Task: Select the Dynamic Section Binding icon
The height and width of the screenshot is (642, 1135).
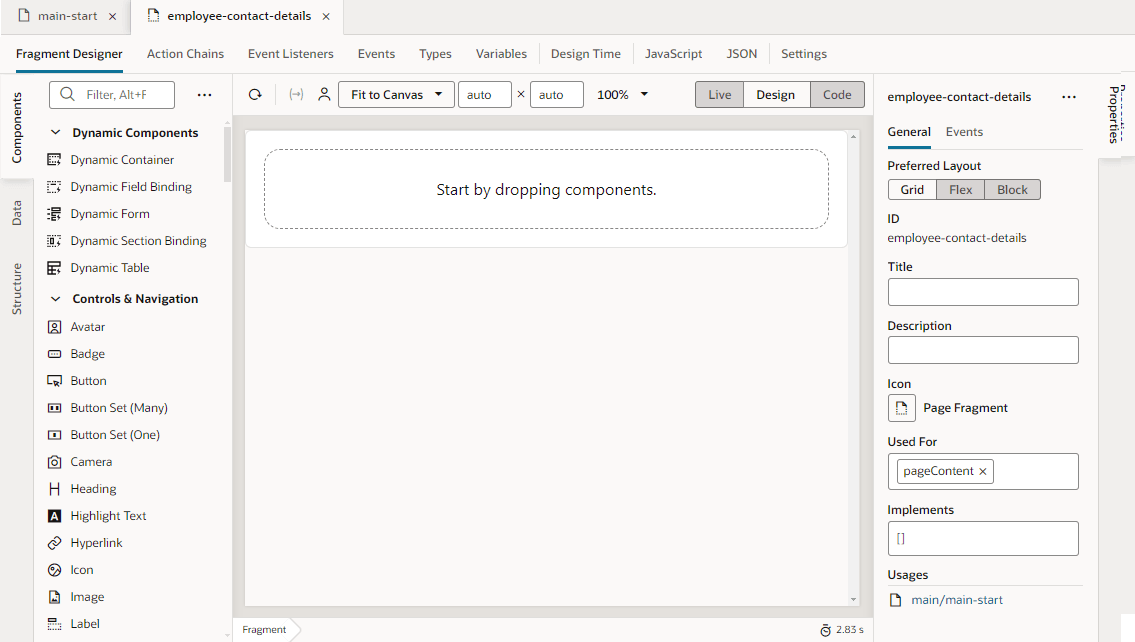Action: point(54,241)
